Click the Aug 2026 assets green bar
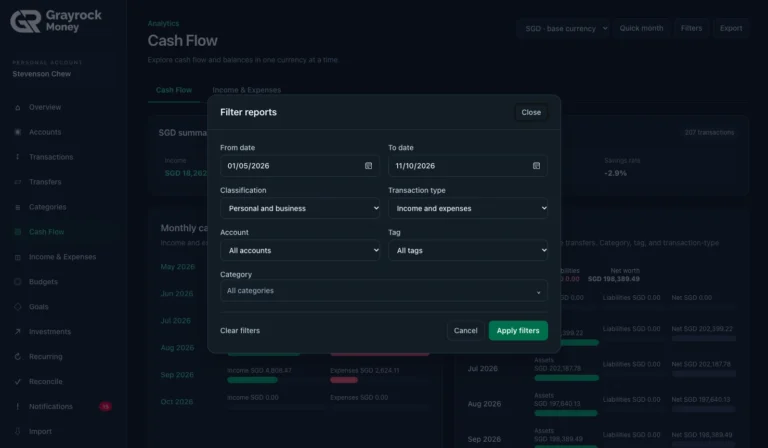 click(x=566, y=413)
